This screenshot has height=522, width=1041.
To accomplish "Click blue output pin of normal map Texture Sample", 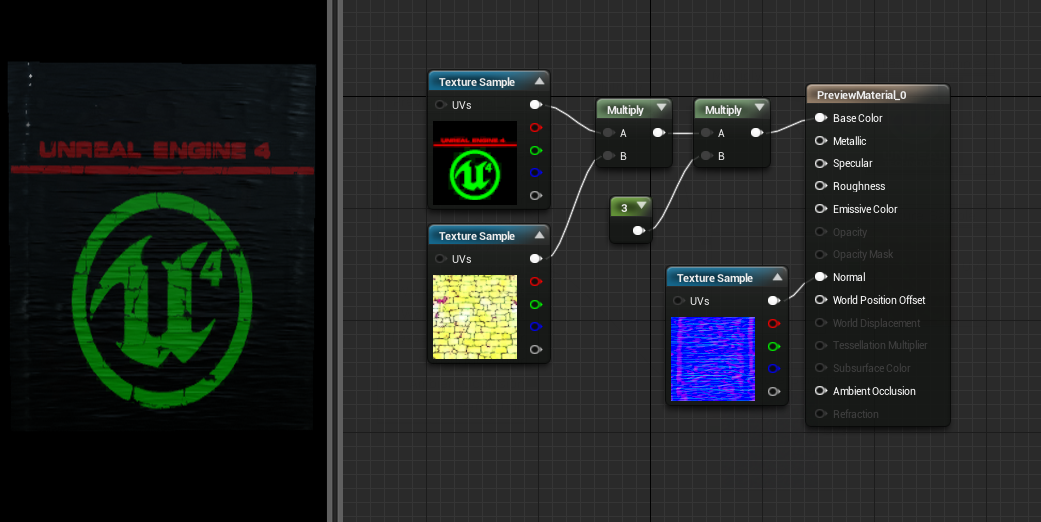I will 773,369.
